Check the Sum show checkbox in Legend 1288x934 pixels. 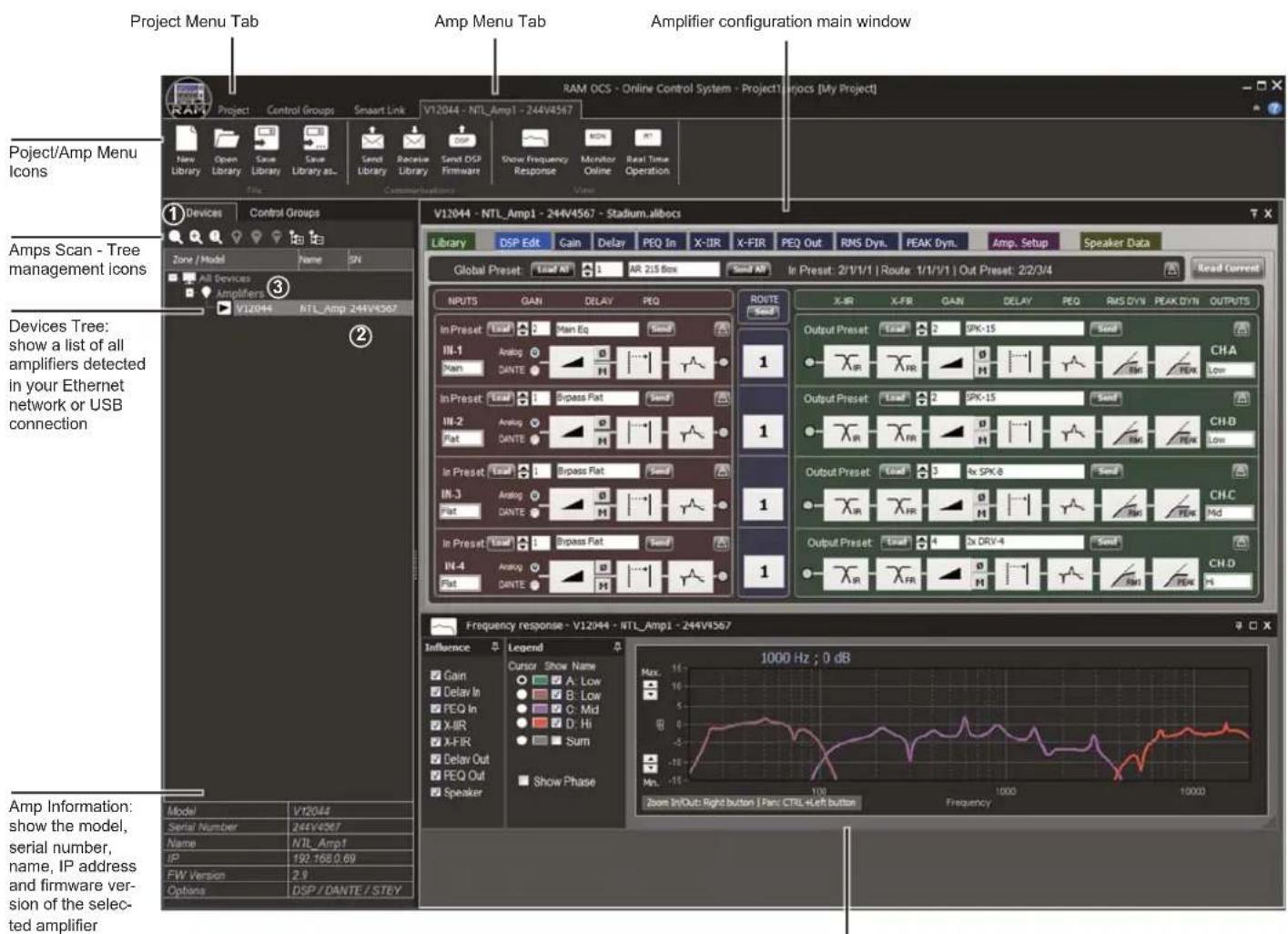click(557, 741)
